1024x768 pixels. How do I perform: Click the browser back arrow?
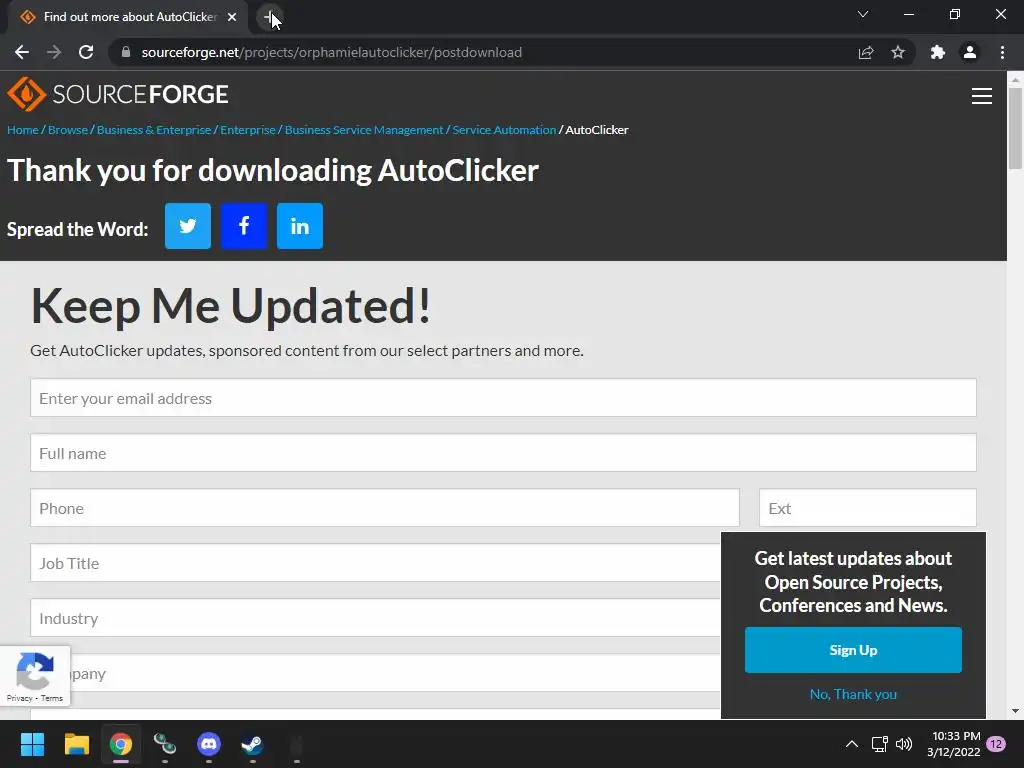(22, 52)
